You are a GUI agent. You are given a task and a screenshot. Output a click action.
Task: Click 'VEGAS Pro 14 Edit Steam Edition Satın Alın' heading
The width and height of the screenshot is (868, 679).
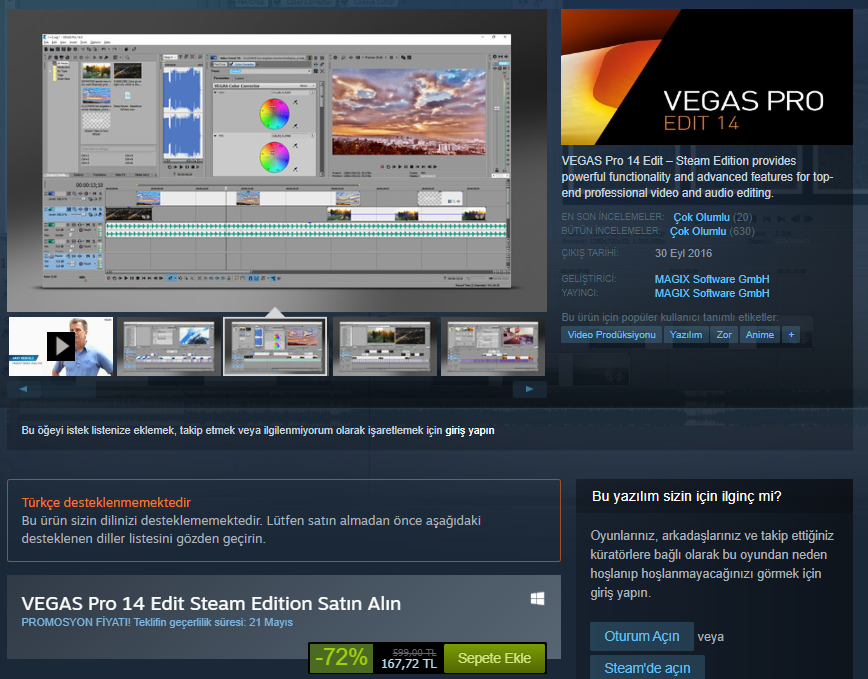click(211, 604)
